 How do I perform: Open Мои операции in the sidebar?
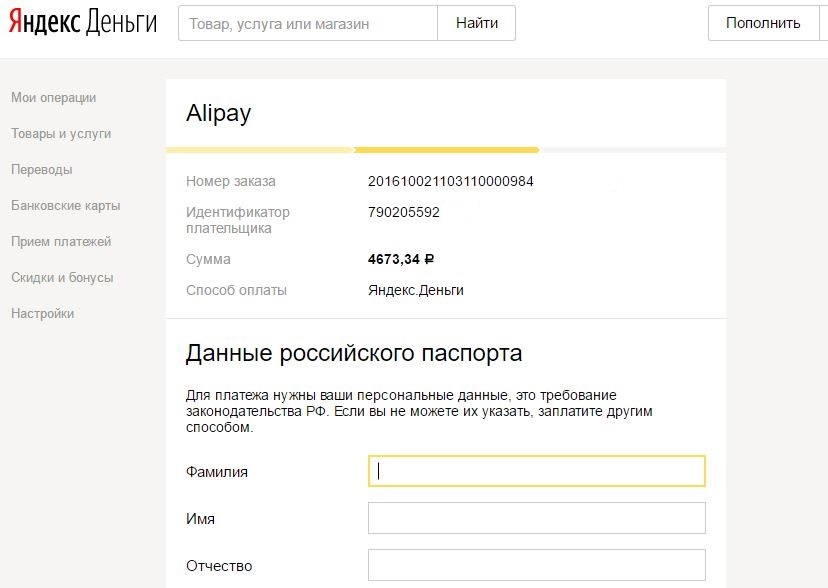pos(54,98)
